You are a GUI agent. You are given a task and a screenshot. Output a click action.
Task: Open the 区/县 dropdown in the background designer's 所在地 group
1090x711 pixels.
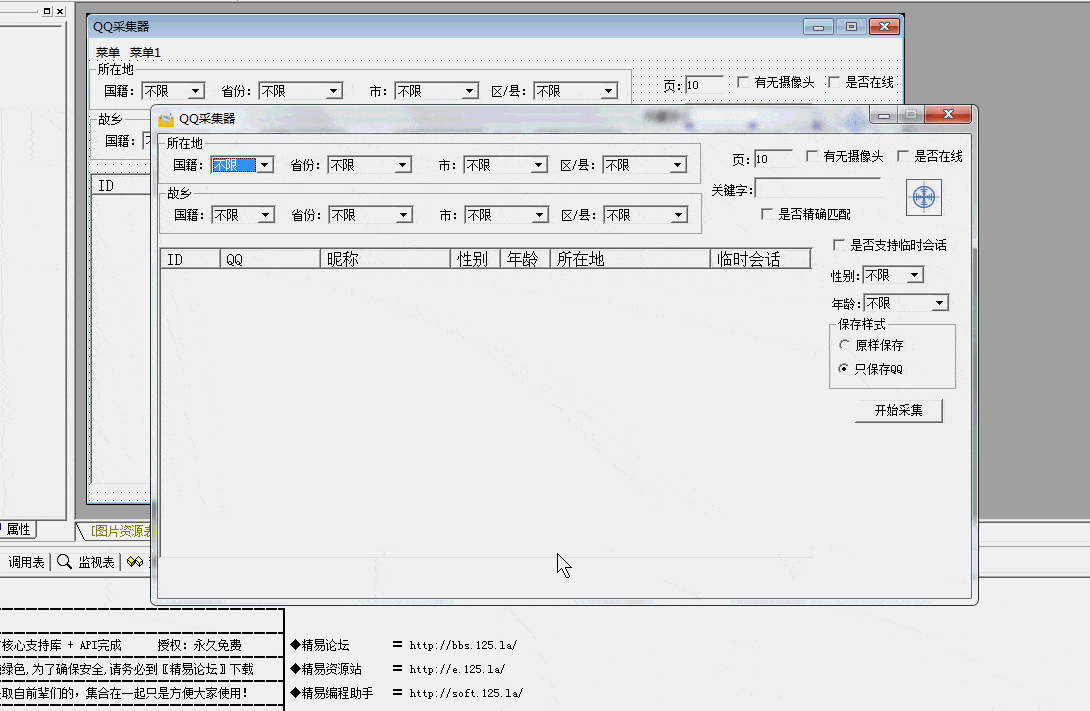click(x=609, y=91)
